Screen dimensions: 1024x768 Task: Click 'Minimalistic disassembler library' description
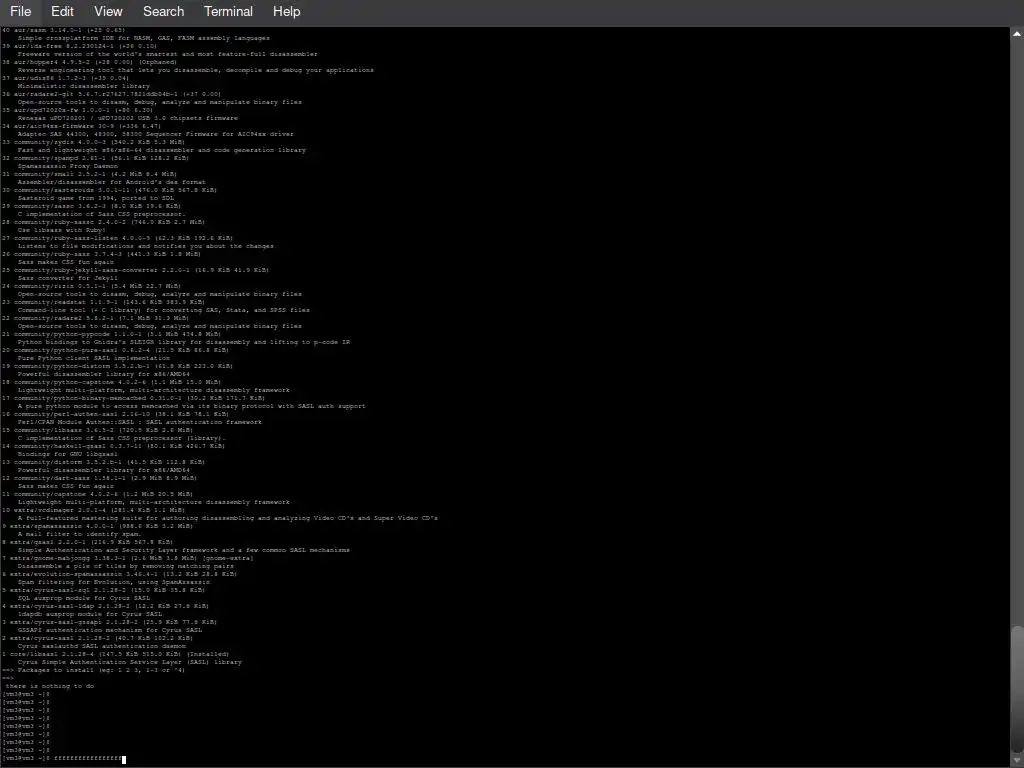coord(84,86)
